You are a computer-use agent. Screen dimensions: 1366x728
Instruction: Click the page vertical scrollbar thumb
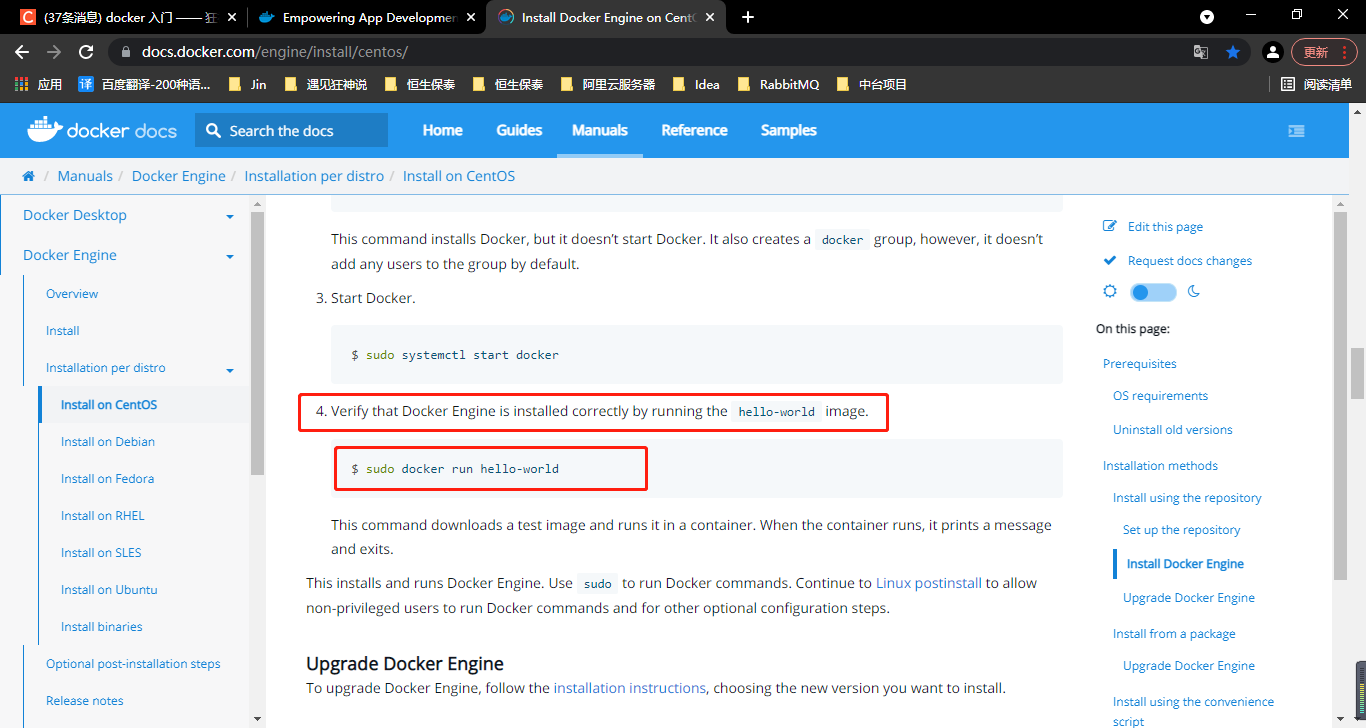[x=1356, y=373]
